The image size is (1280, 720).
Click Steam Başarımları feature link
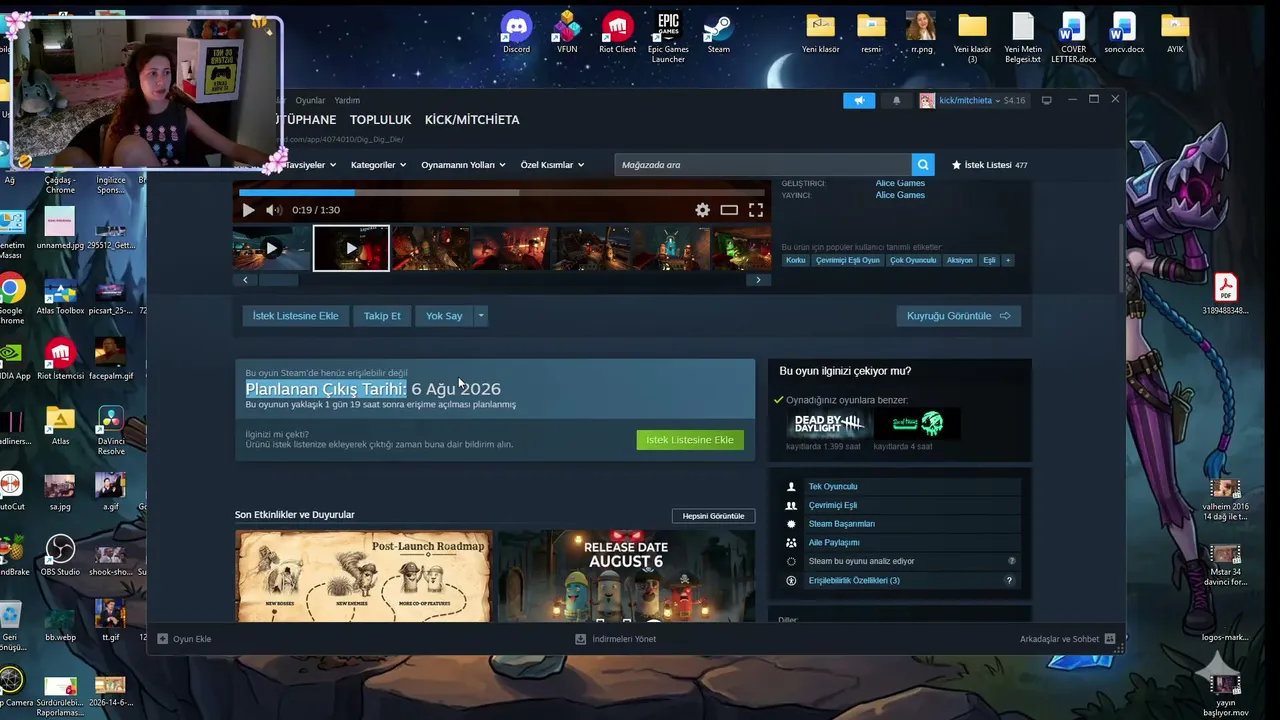coord(842,524)
